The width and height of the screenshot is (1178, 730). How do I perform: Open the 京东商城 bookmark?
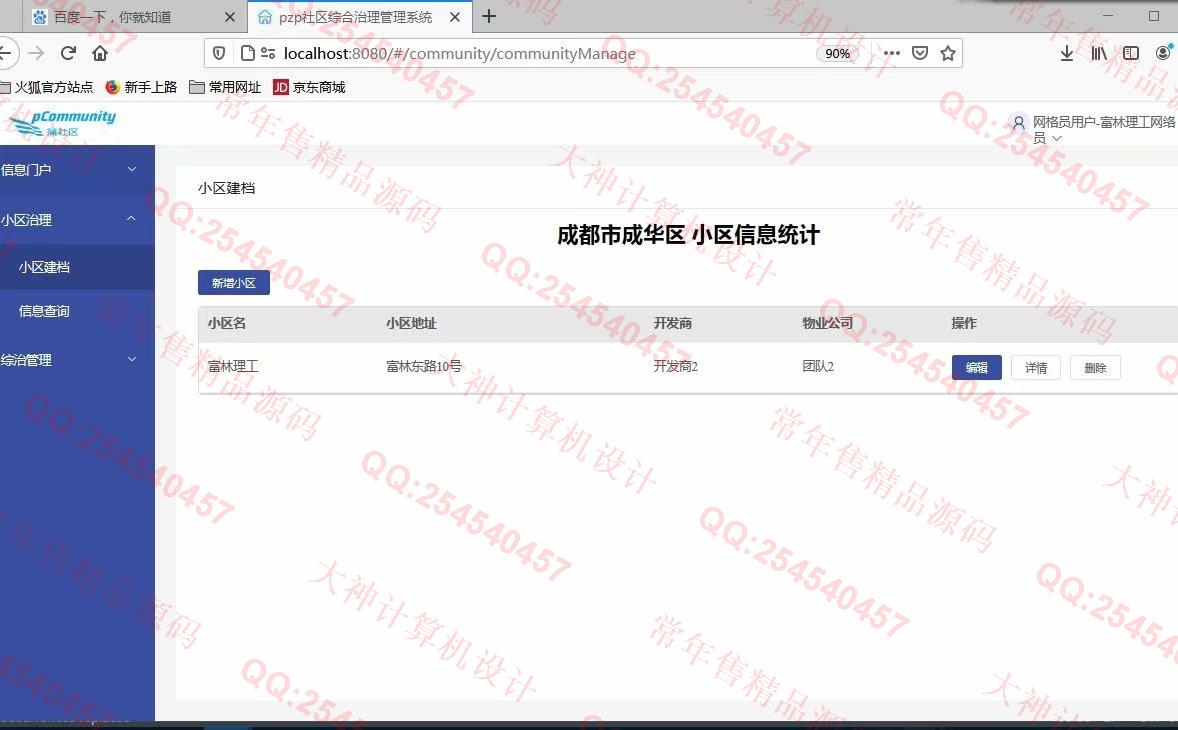click(x=310, y=87)
